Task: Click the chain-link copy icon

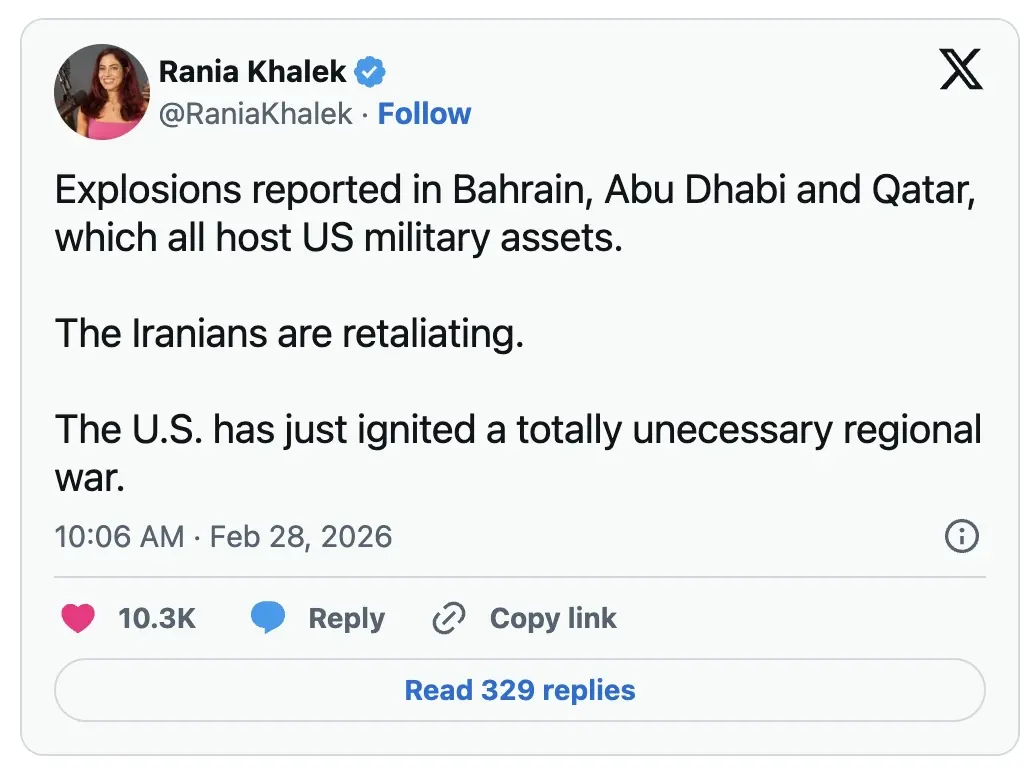Action: 449,619
